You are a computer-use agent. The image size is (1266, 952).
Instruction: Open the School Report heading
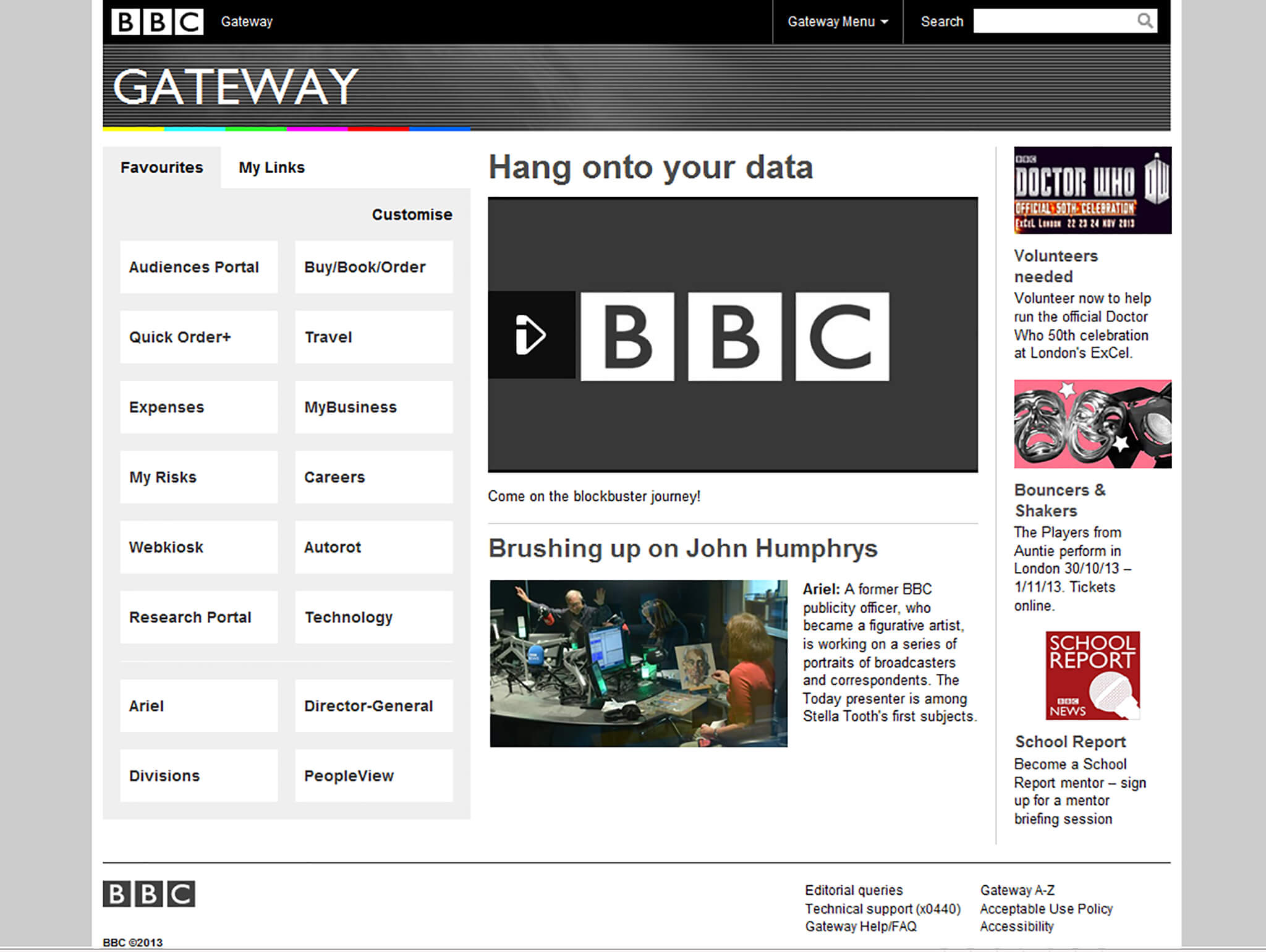pos(1070,742)
